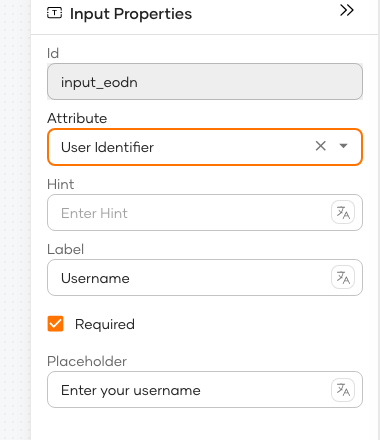Click the Id field label
Viewport: 380px width, 440px height.
[x=53, y=53]
